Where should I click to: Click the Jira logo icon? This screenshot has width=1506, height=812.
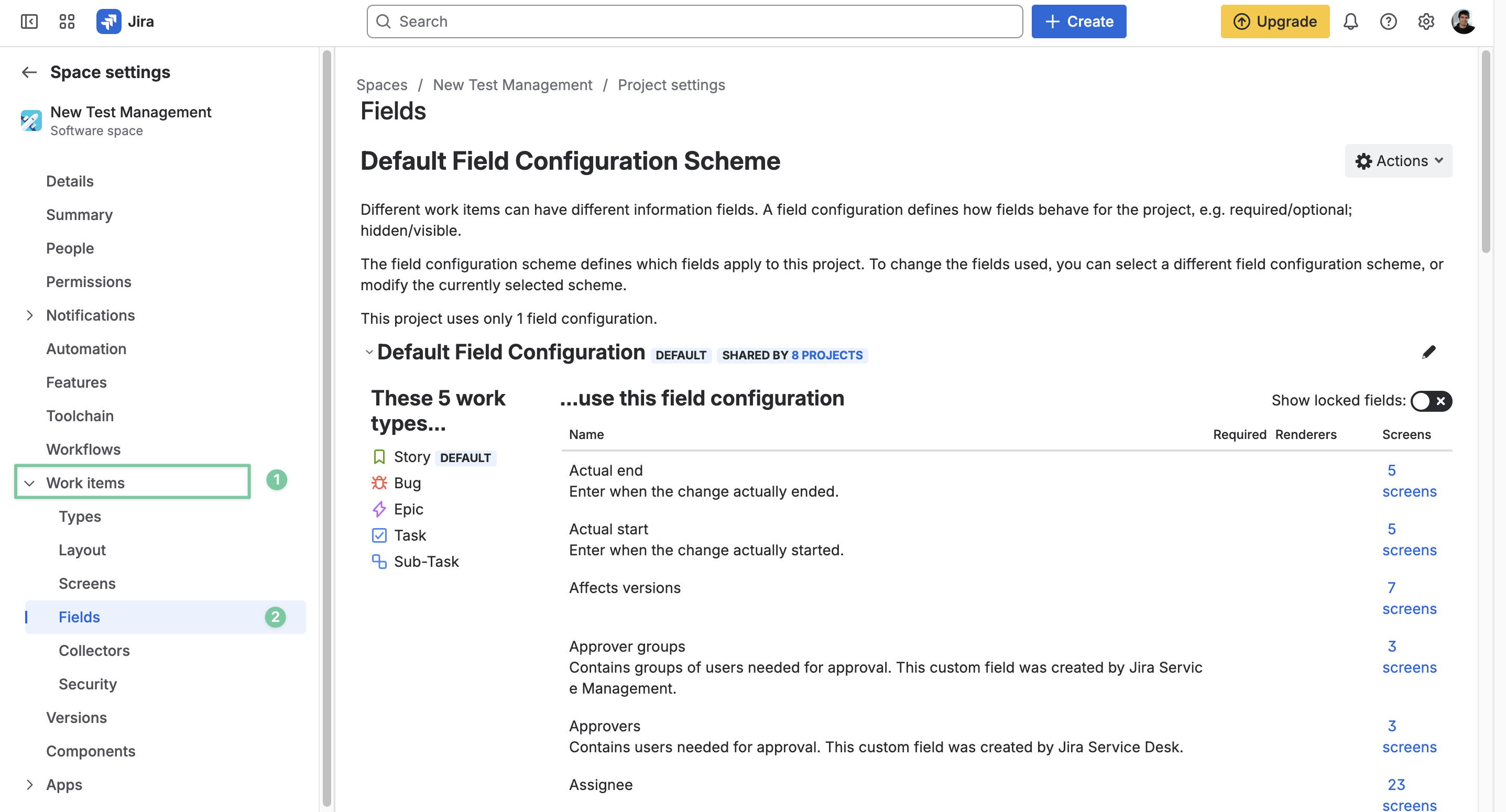(109, 21)
